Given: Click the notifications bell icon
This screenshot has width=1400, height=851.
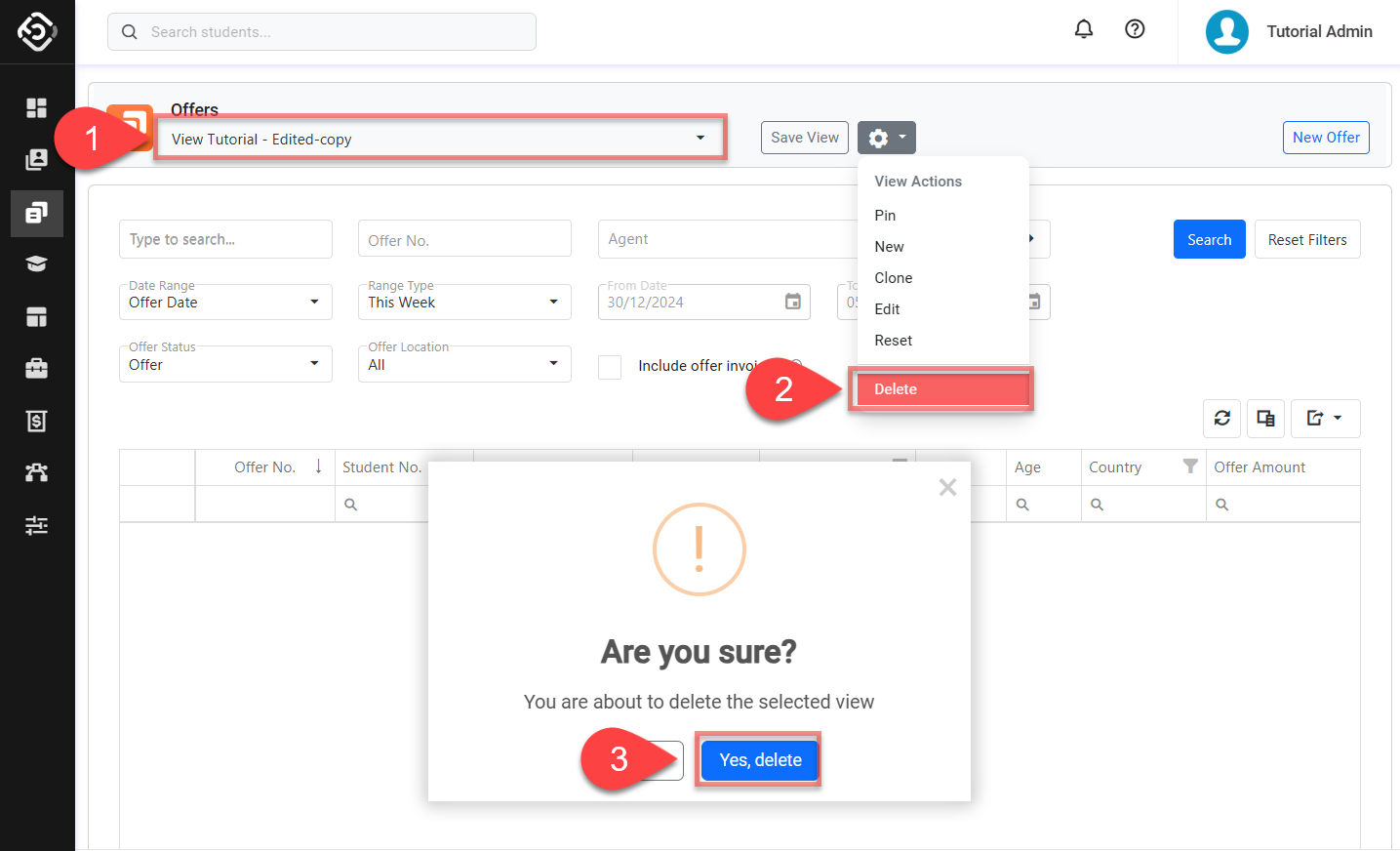Looking at the screenshot, I should (1083, 29).
